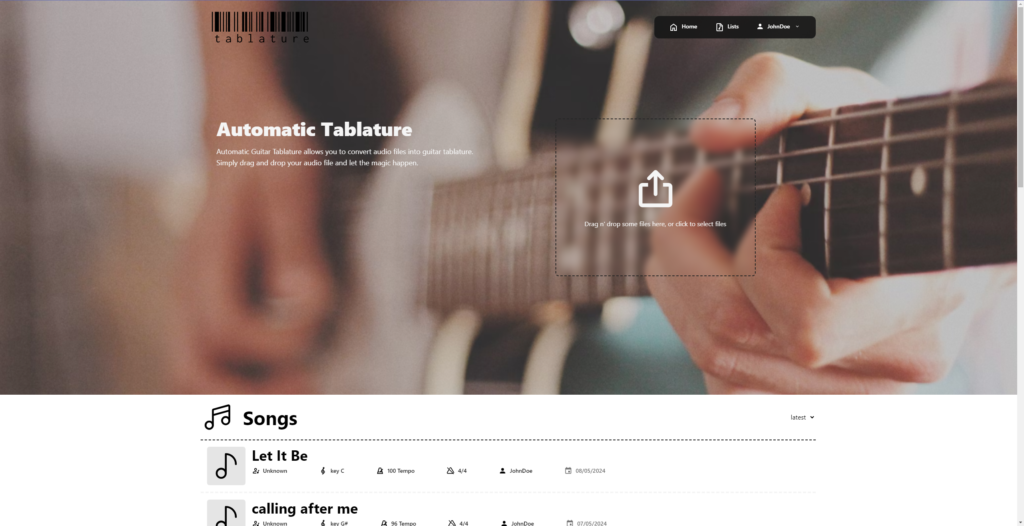Click the key C clef icon
This screenshot has height=526, width=1024.
tap(323, 470)
